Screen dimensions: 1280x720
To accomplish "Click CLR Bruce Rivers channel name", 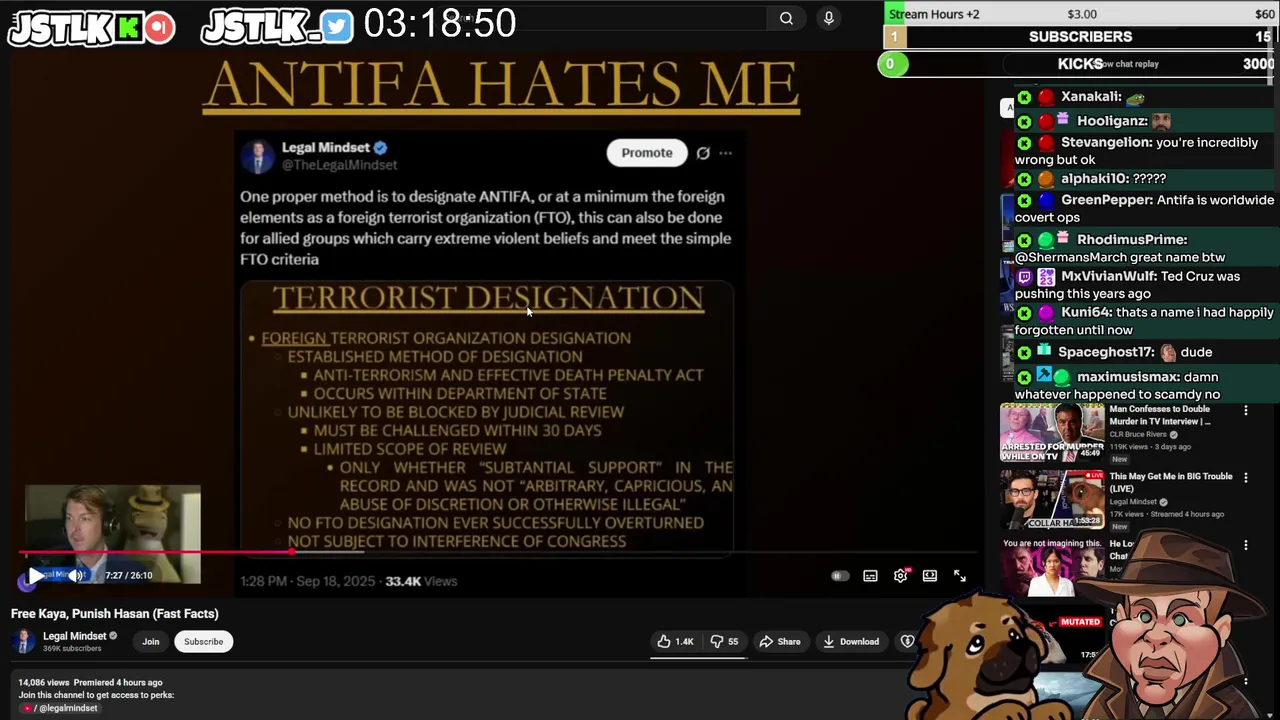I will pyautogui.click(x=1137, y=435).
